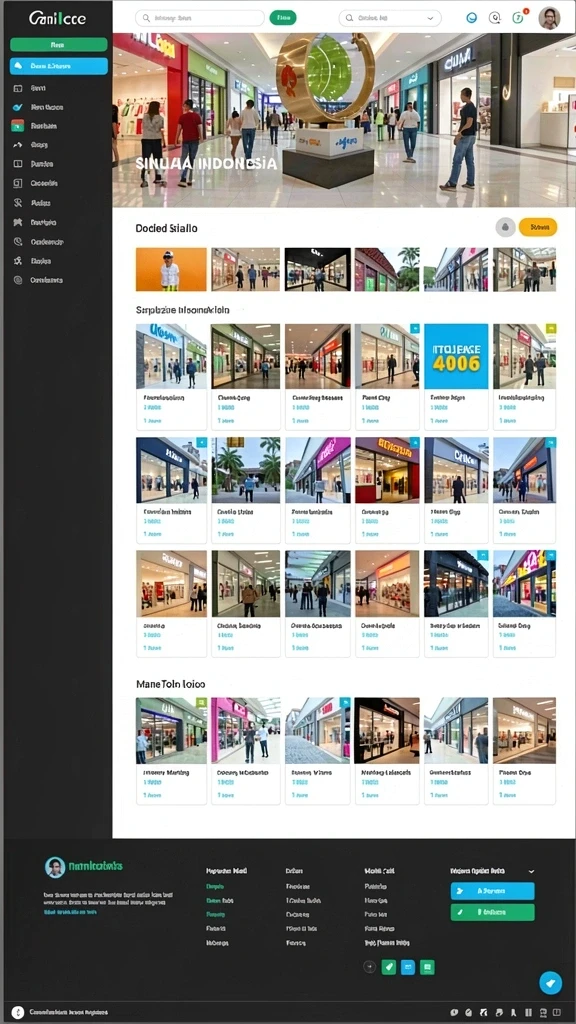
Task: Select the blue checkmark icon in sidebar
Action: (x=18, y=107)
